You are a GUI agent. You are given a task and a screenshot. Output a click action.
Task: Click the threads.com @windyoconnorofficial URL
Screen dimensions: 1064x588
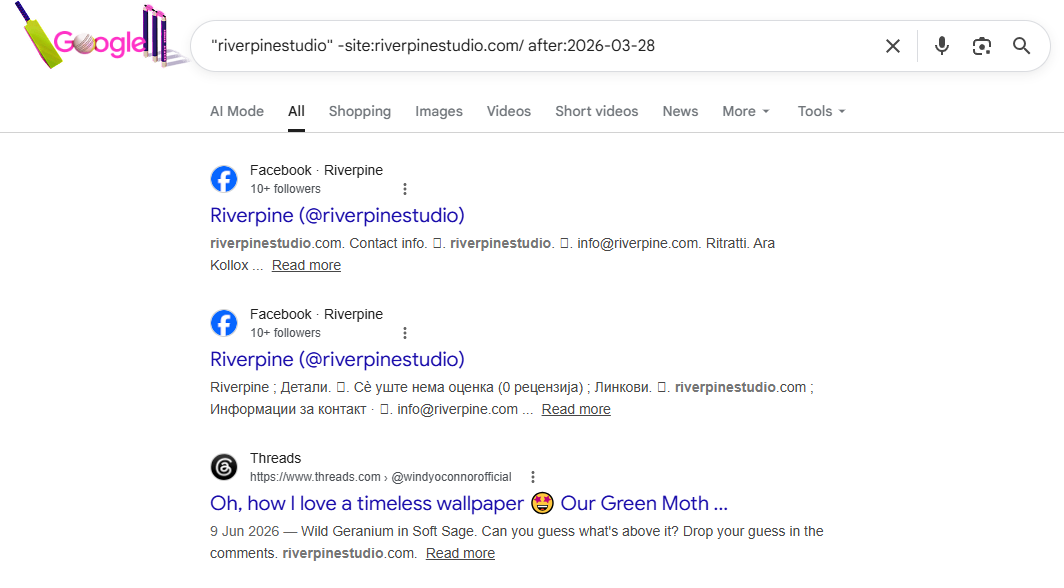coord(381,477)
